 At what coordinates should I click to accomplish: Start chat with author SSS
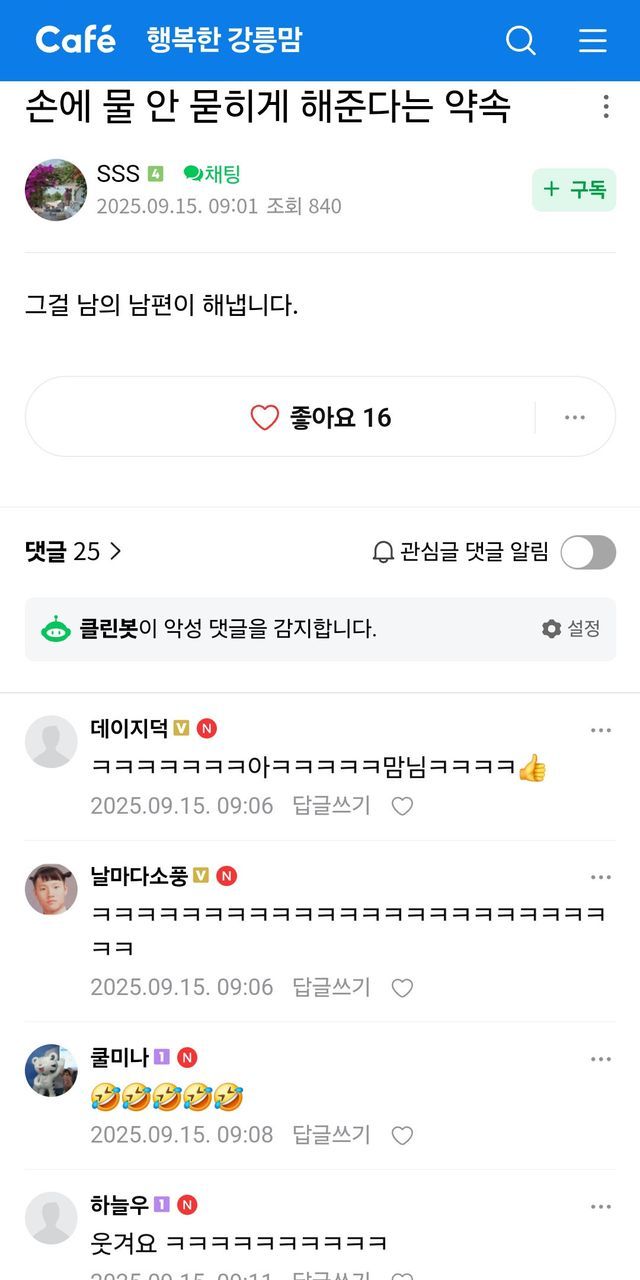pos(212,175)
